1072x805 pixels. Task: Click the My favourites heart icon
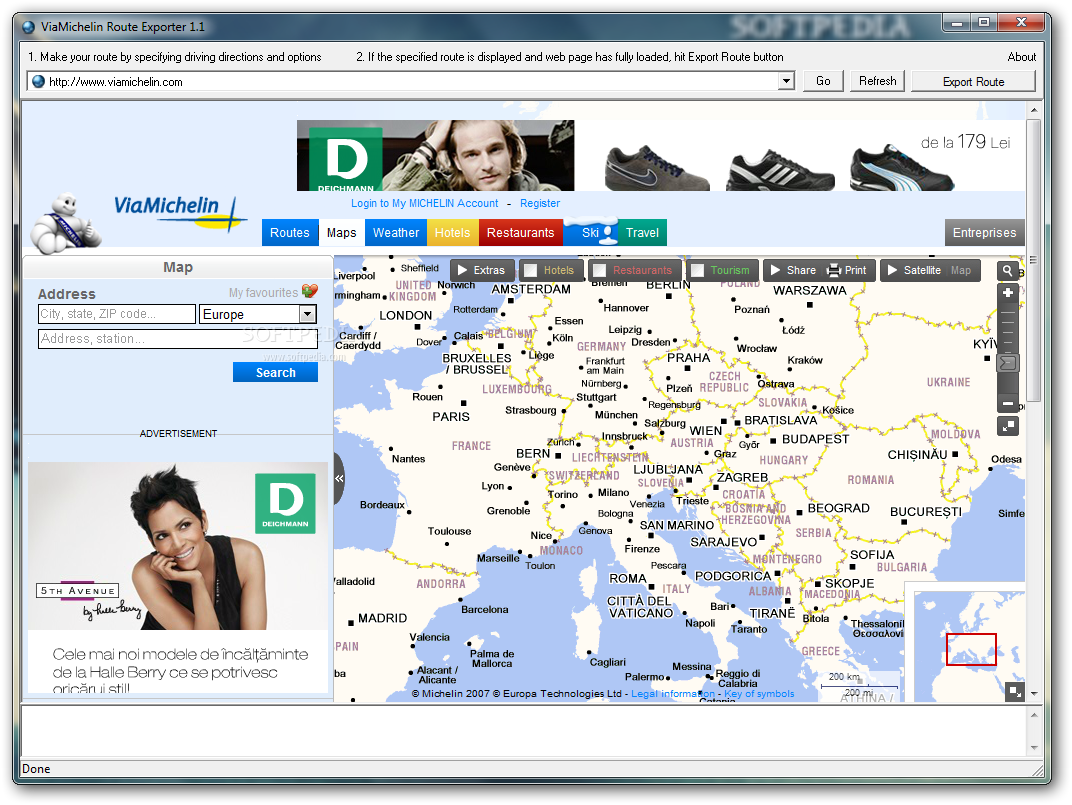[310, 291]
